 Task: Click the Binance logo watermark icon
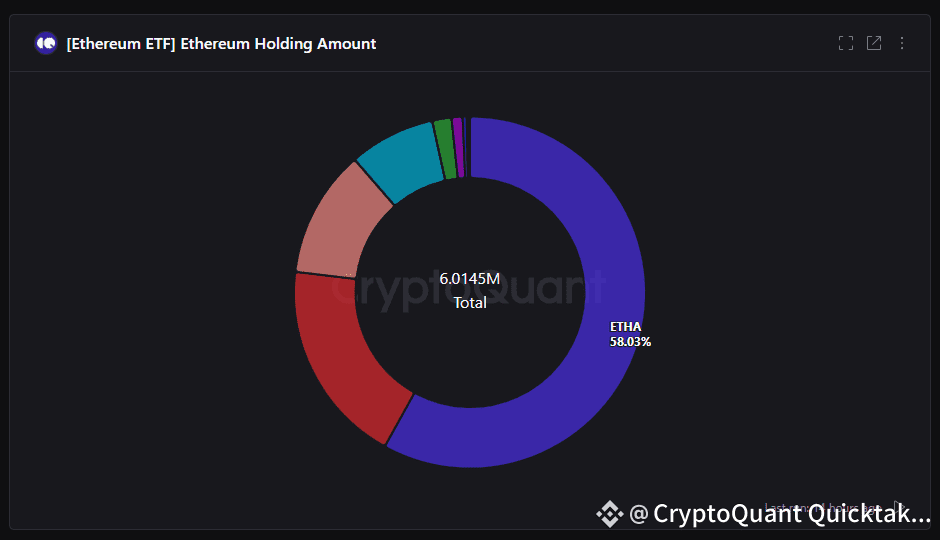tap(609, 514)
